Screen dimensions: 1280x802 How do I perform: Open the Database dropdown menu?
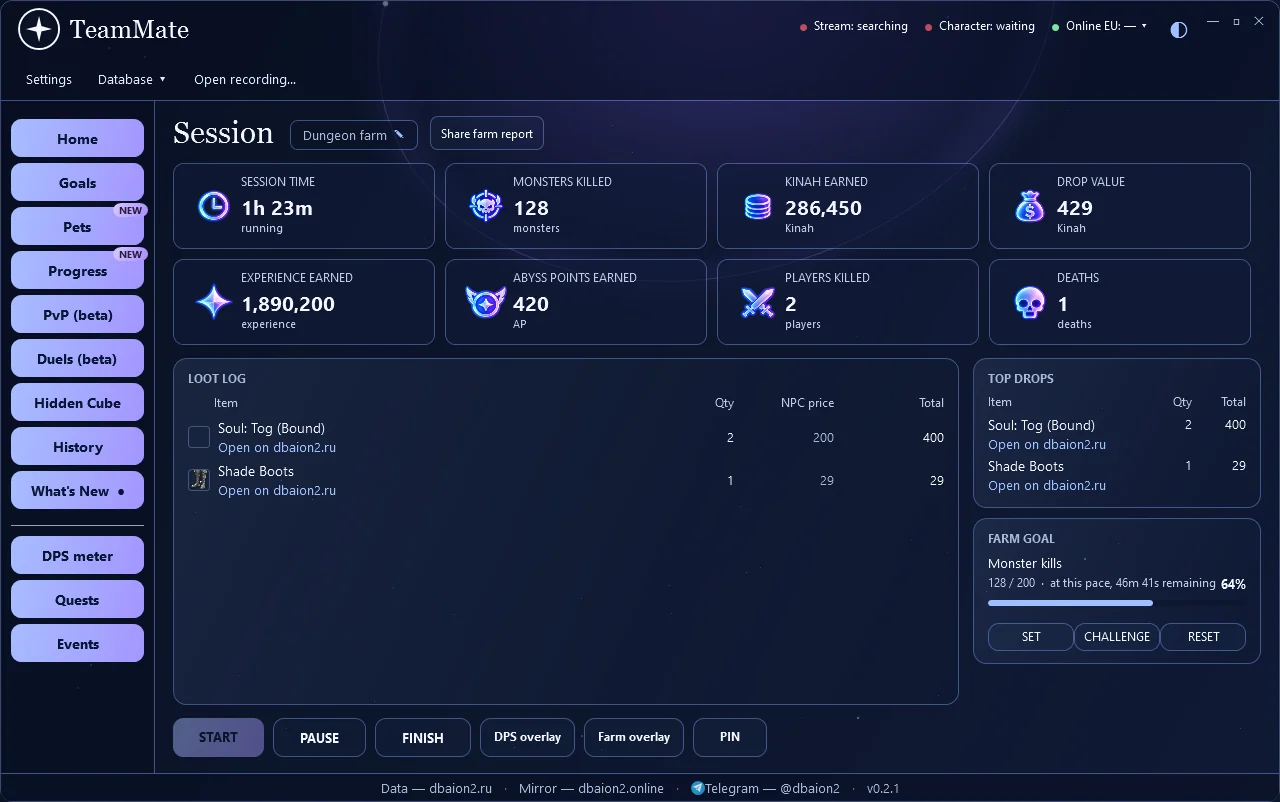tap(132, 79)
